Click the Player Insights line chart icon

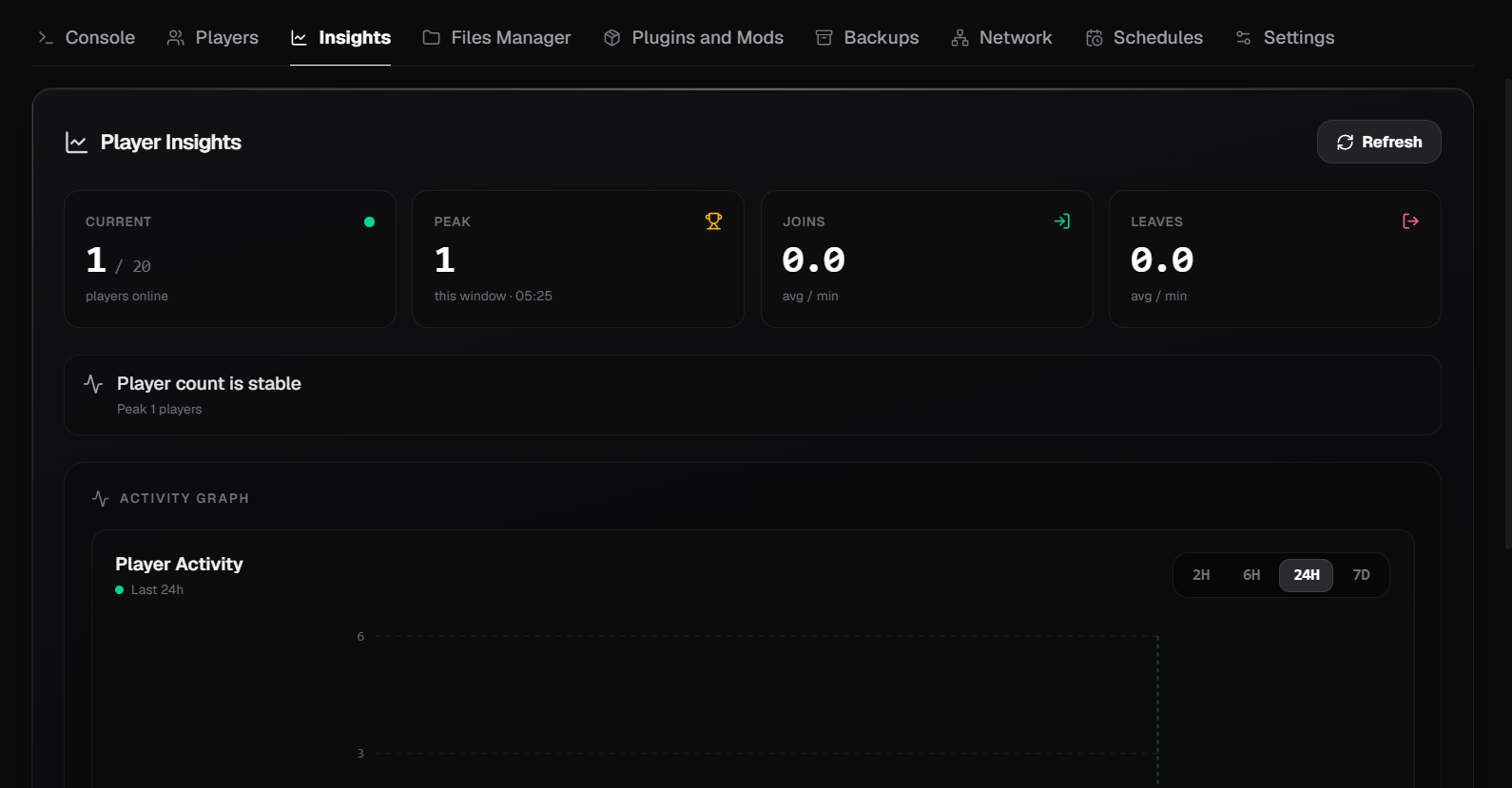76,143
